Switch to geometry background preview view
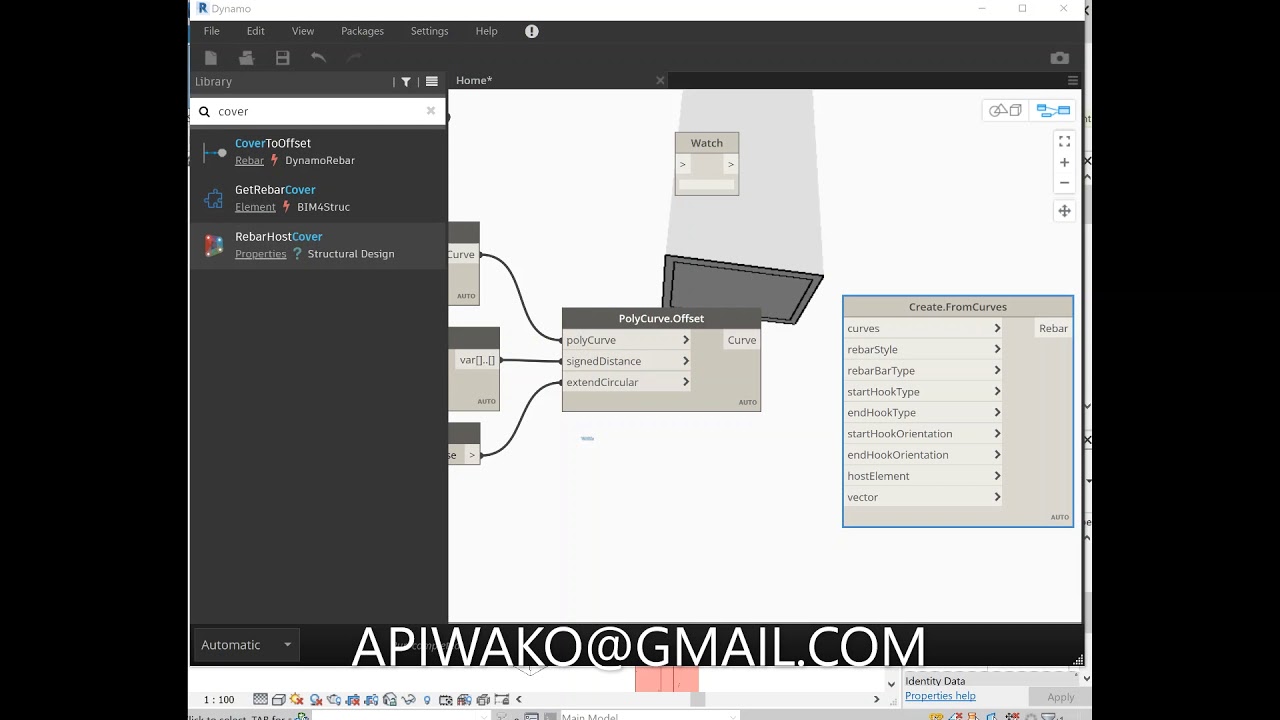The image size is (1280, 720). point(1006,110)
